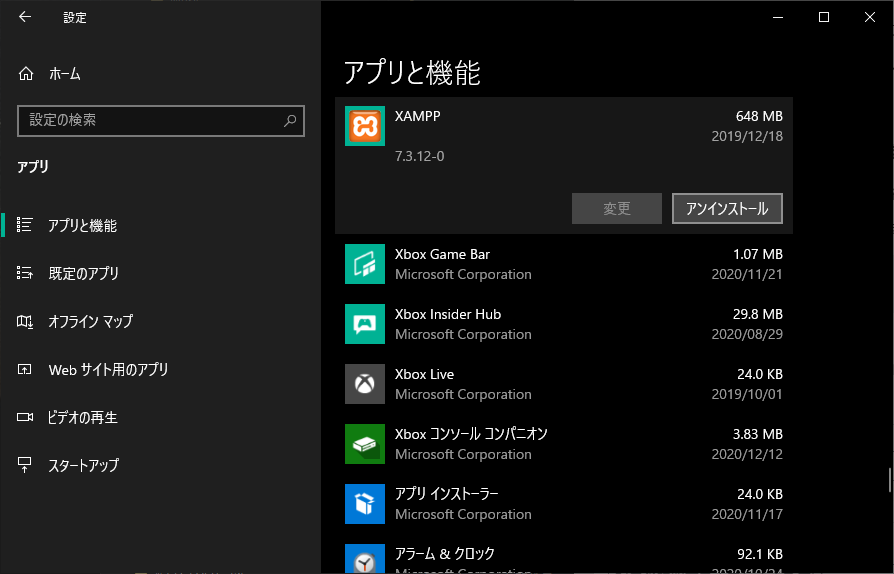Click the Xbox コンソール コンパニオン icon
Image resolution: width=894 pixels, height=574 pixels.
(x=365, y=444)
